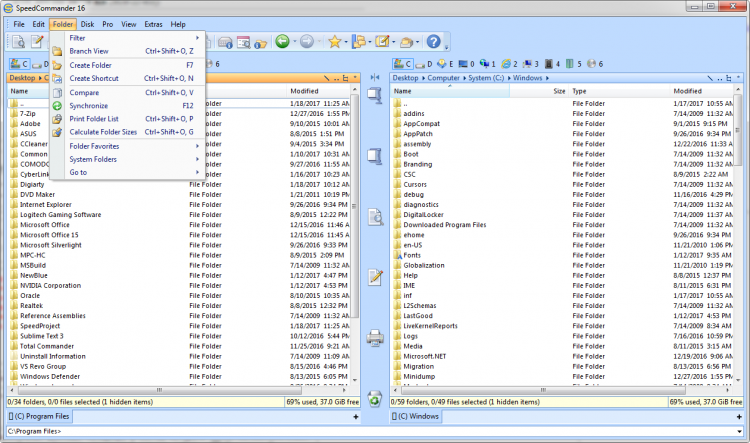Open the back arrow history dropdown

[295, 42]
